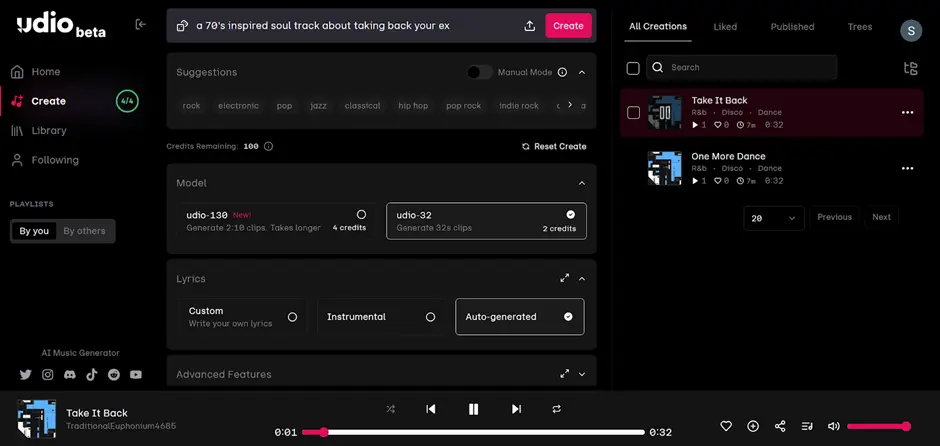Collapse the Model section chevron

pos(582,183)
